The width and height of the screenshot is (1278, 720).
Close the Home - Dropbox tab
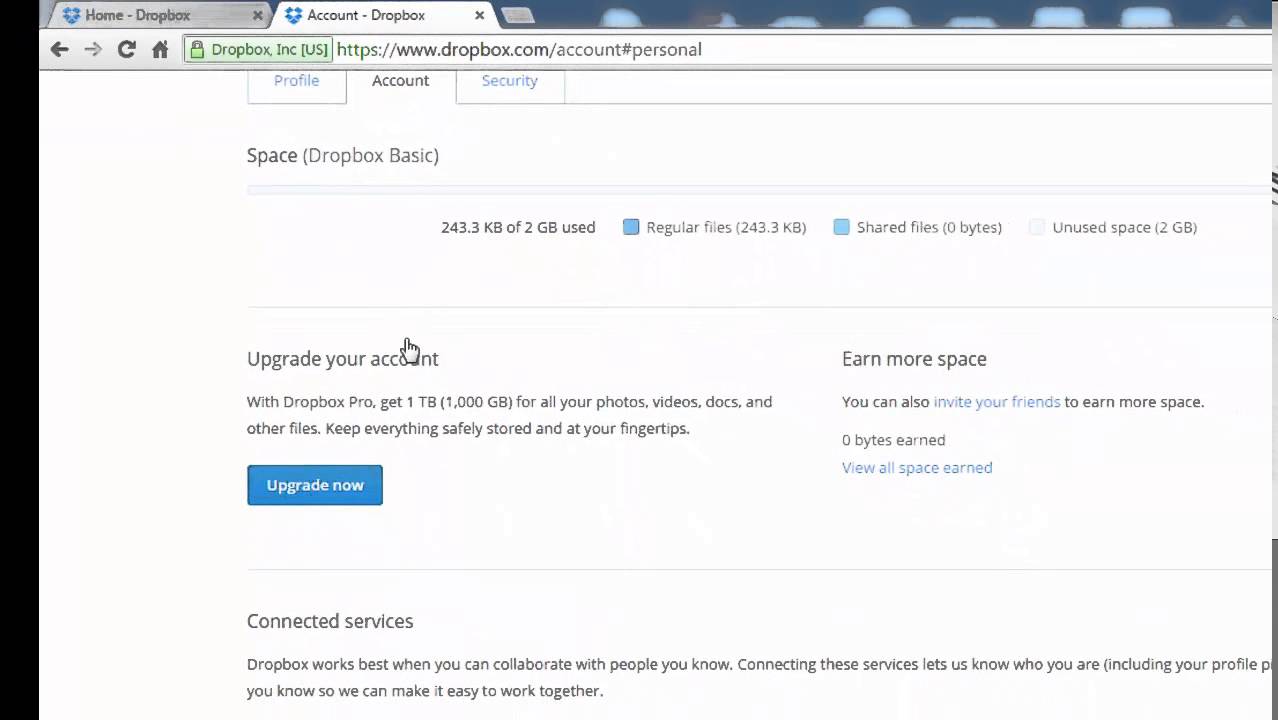[258, 16]
